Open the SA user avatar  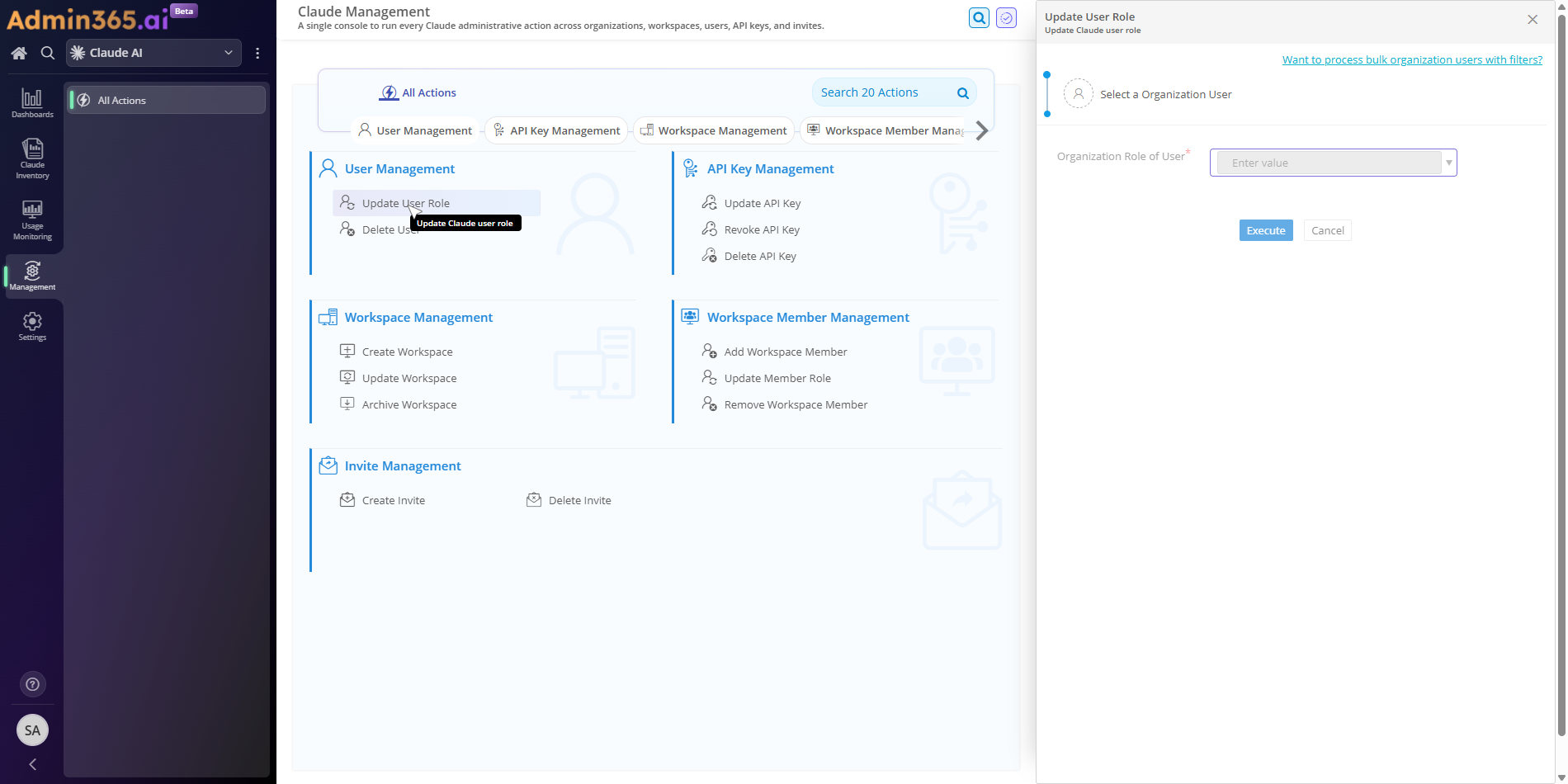(32, 730)
